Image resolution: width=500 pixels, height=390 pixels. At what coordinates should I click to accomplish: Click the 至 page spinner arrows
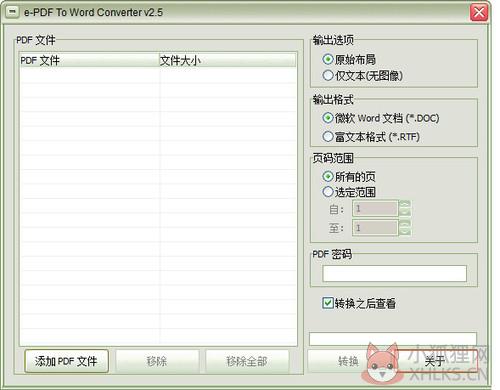tap(405, 228)
